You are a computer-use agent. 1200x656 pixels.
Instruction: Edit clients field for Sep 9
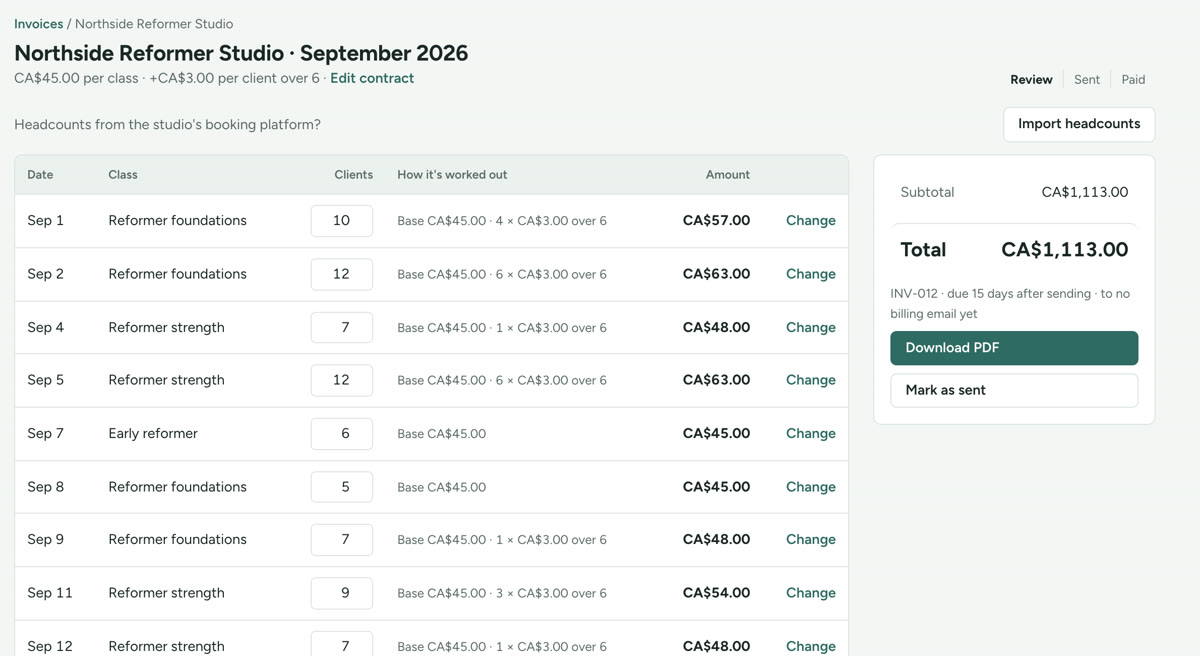pos(341,540)
